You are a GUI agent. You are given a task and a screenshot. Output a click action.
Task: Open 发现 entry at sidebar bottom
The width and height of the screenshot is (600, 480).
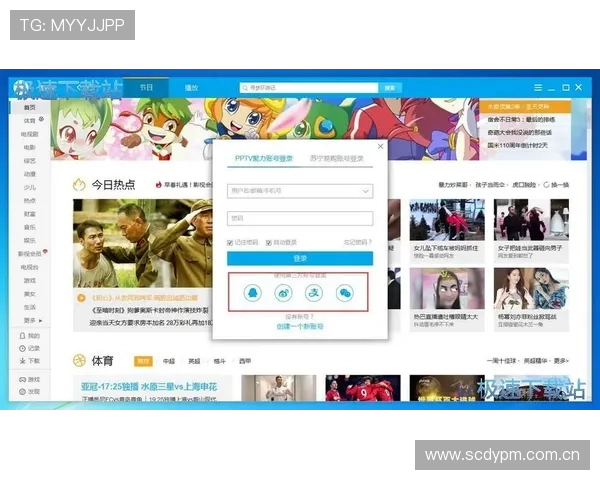(29, 392)
